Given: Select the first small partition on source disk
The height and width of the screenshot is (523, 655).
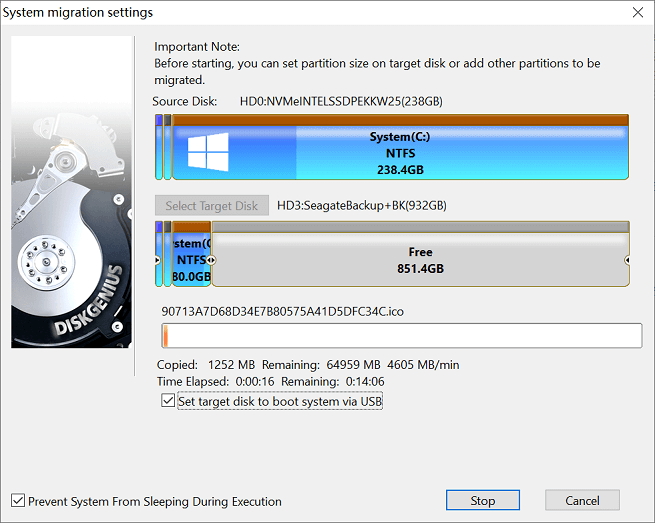Looking at the screenshot, I should tap(158, 150).
